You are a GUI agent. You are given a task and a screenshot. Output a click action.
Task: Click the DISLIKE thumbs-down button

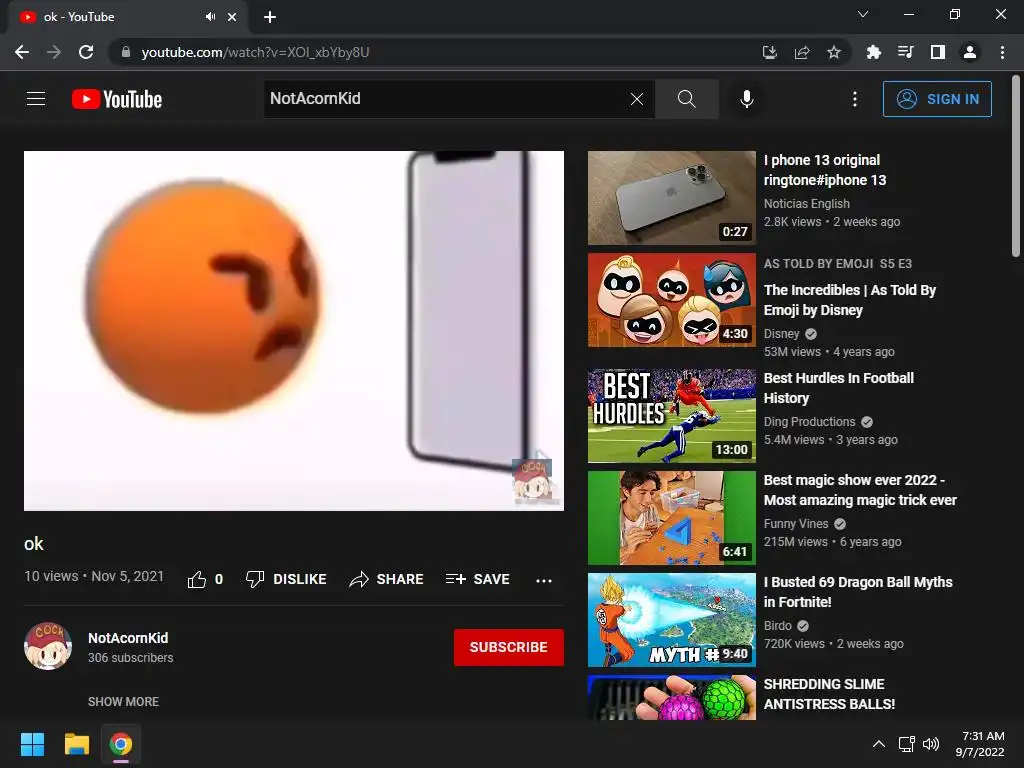[x=286, y=579]
